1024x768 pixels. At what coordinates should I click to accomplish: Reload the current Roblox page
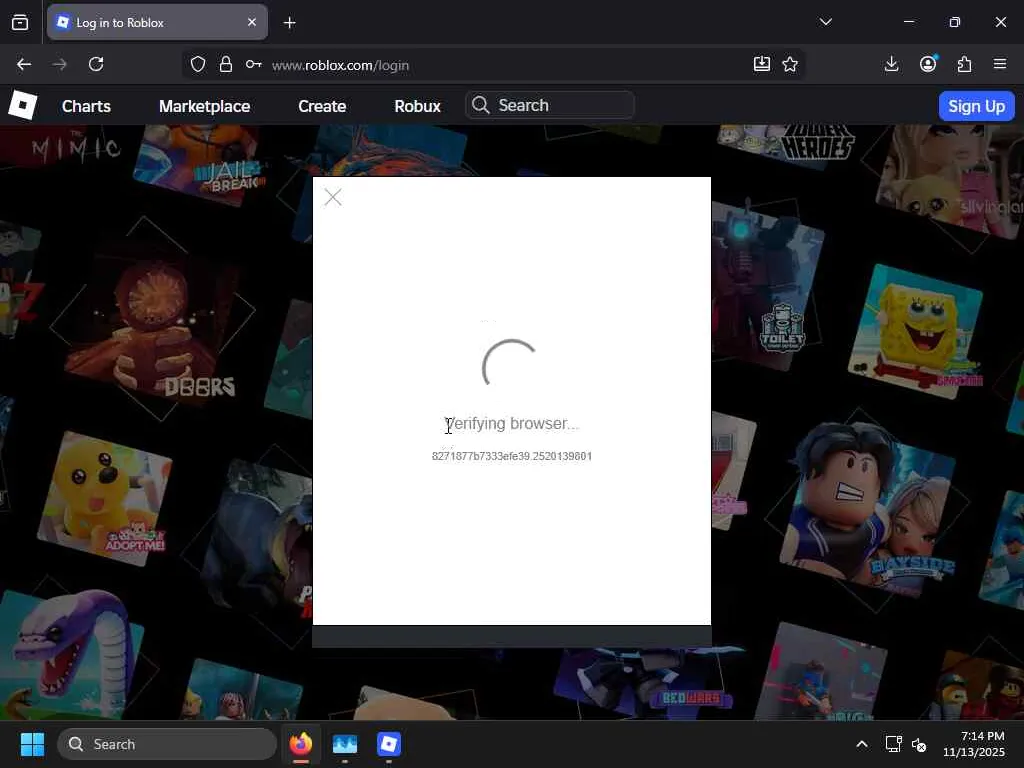pyautogui.click(x=96, y=64)
